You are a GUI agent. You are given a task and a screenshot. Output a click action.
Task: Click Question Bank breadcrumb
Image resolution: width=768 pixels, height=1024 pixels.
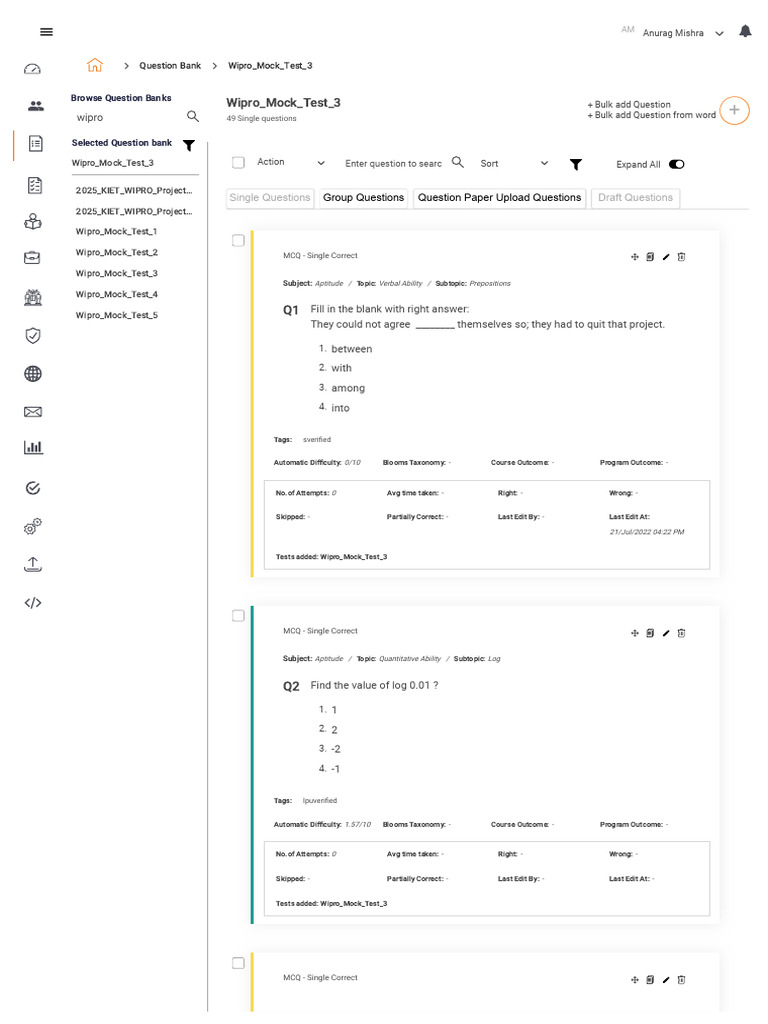pyautogui.click(x=170, y=65)
